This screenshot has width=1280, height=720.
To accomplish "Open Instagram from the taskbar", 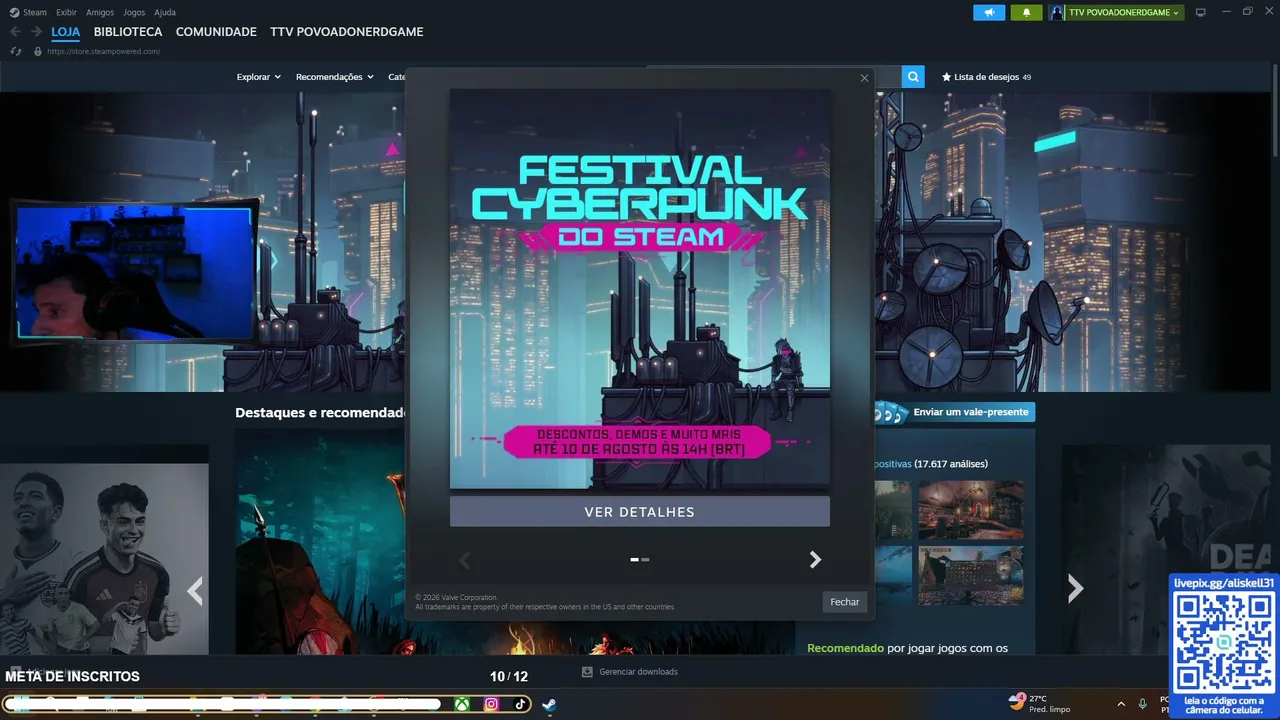I will (491, 704).
